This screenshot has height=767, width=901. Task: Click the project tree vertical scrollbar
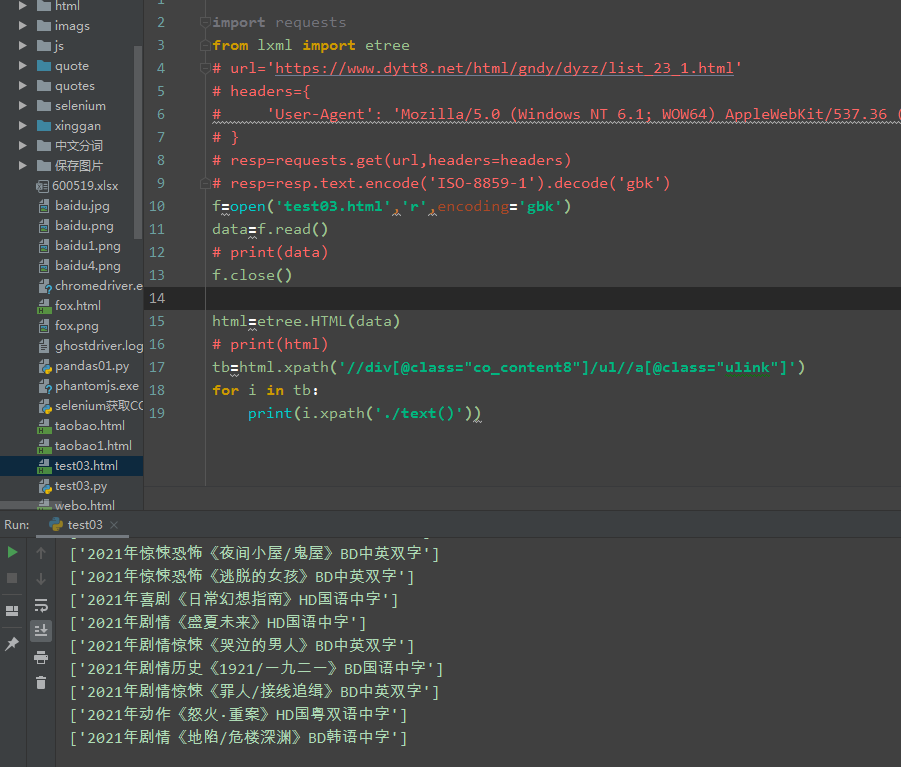point(138,140)
